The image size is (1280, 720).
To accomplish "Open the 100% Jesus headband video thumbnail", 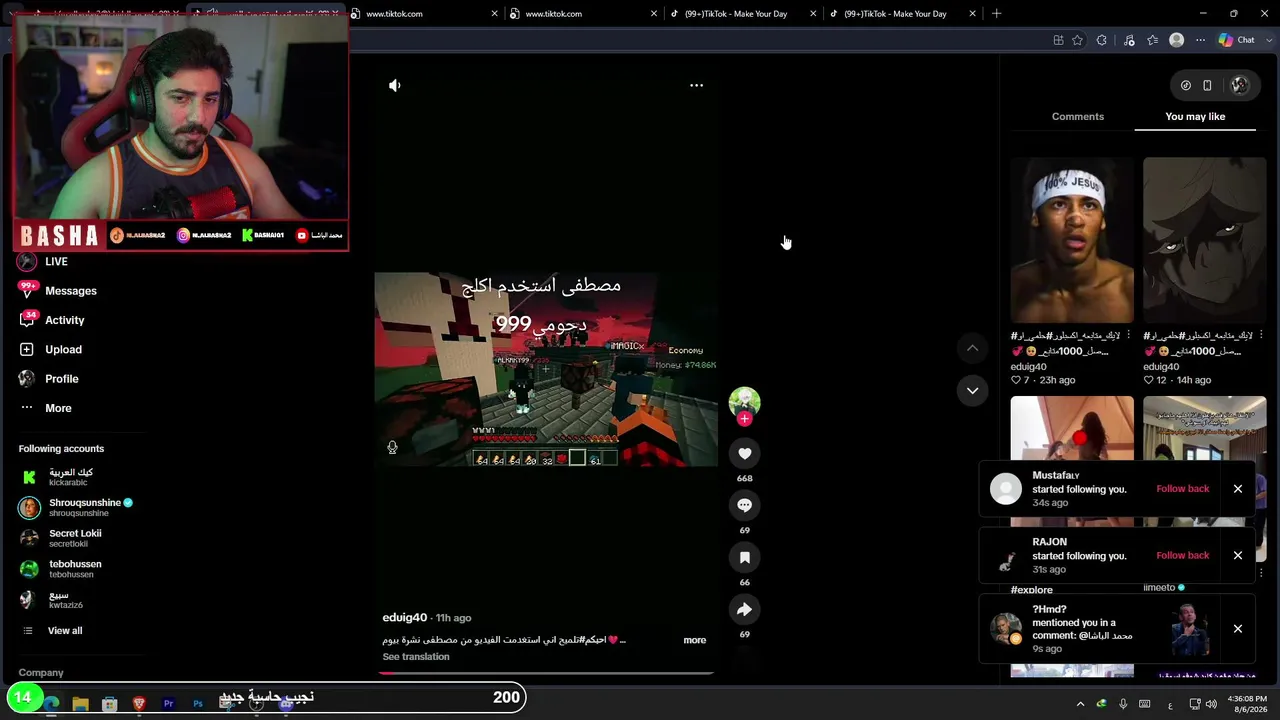I will tap(1072, 240).
